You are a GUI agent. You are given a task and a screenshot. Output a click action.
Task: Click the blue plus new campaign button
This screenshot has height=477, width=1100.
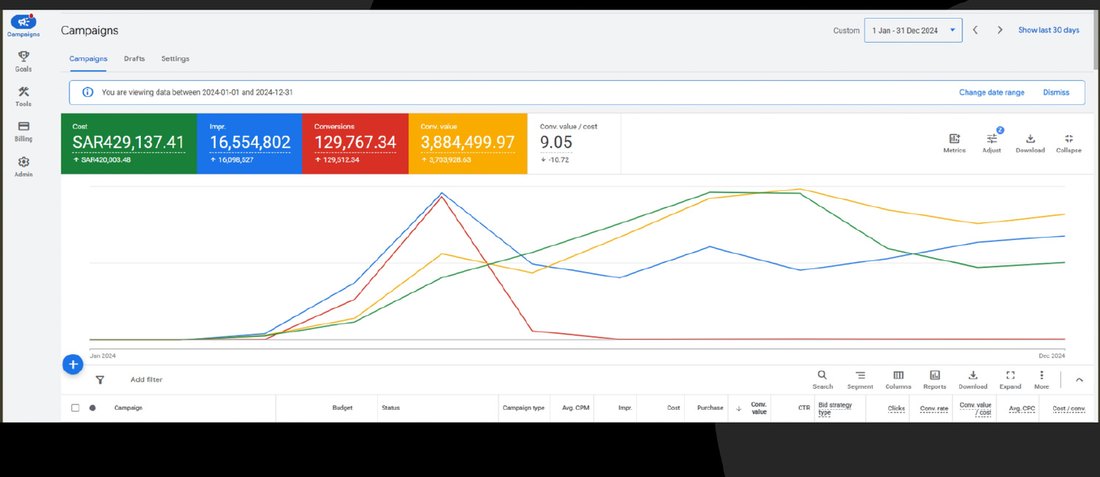(x=73, y=365)
